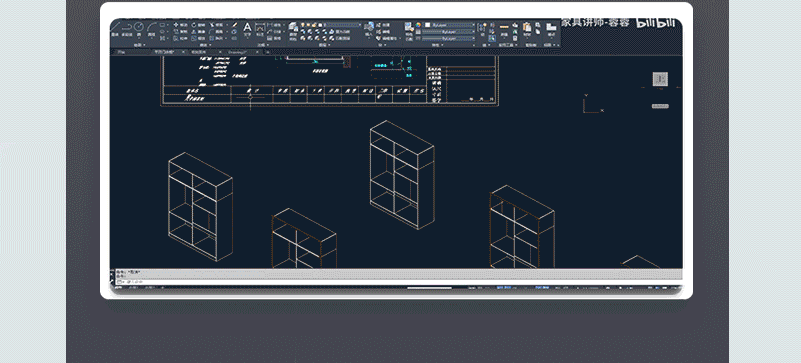The image size is (801, 363).
Task: Open the object color ByLayer dropdown
Action: (x=449, y=25)
